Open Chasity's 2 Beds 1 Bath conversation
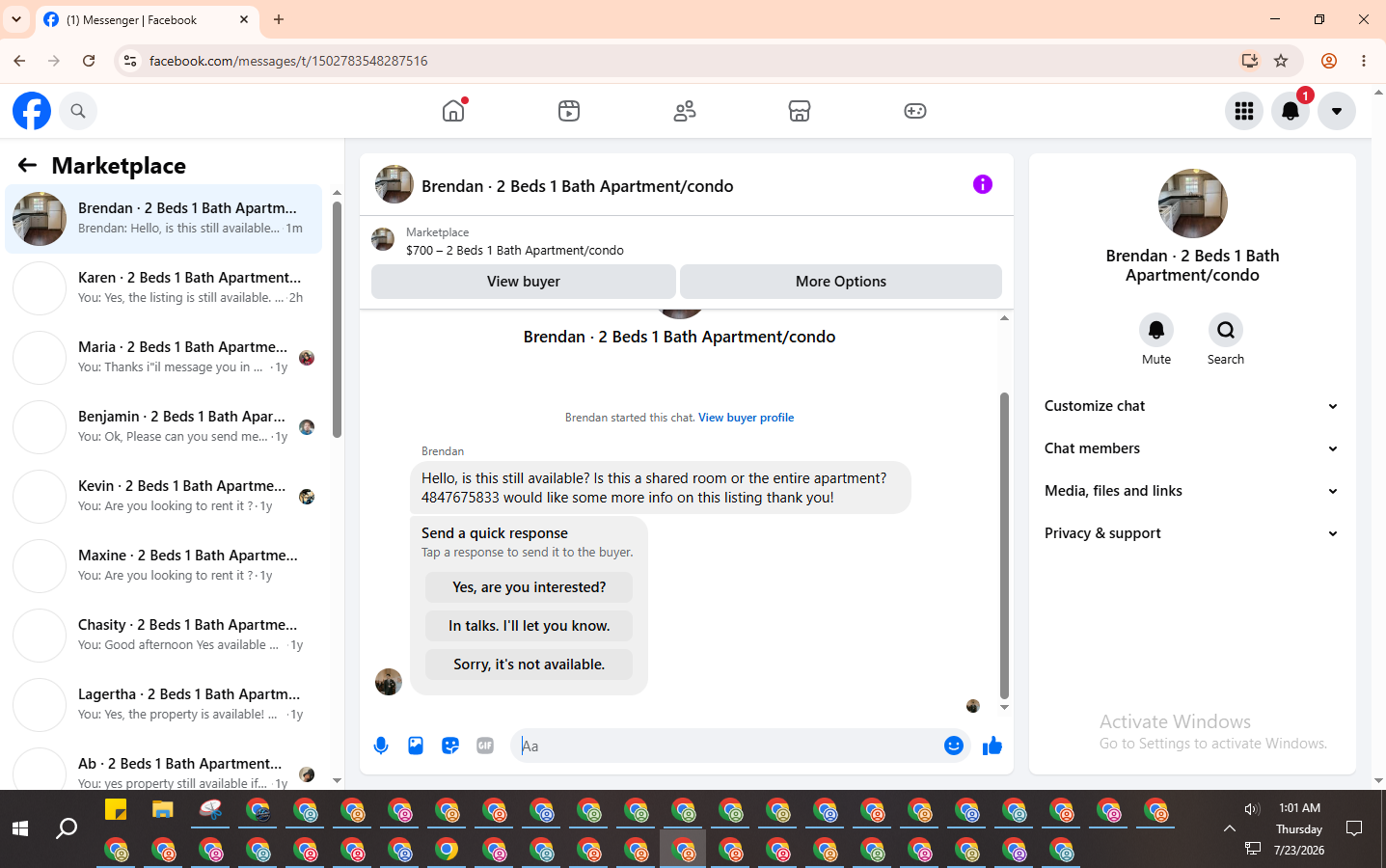The width and height of the screenshot is (1386, 868). click(x=164, y=636)
